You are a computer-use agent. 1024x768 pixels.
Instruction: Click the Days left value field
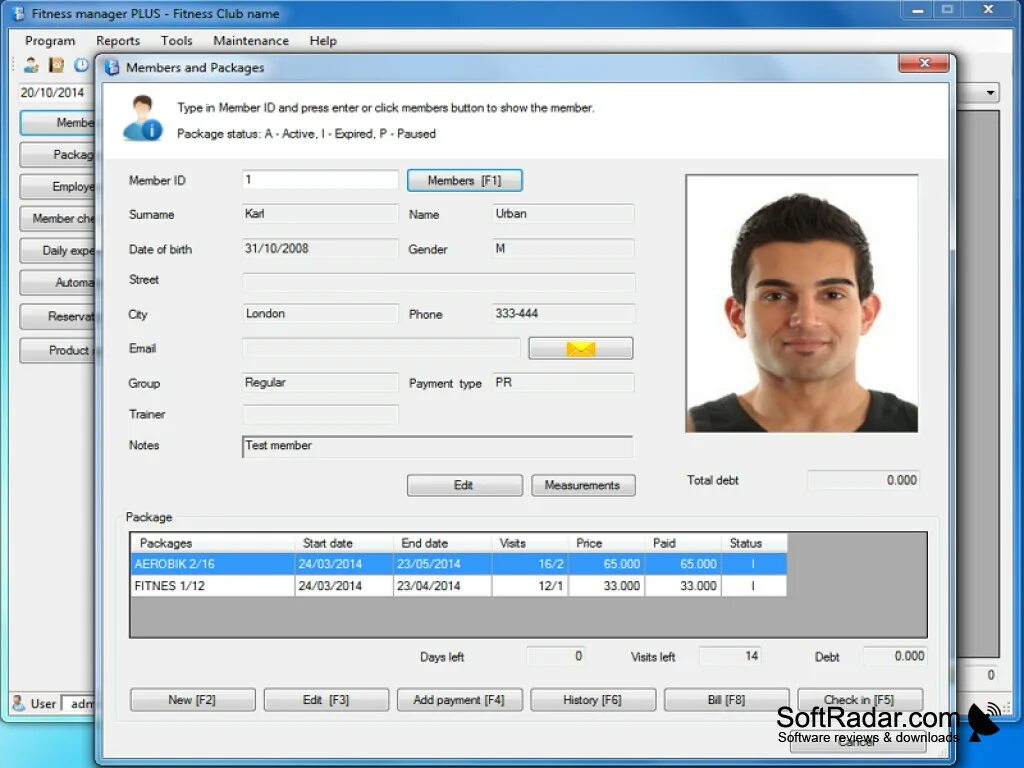[556, 656]
